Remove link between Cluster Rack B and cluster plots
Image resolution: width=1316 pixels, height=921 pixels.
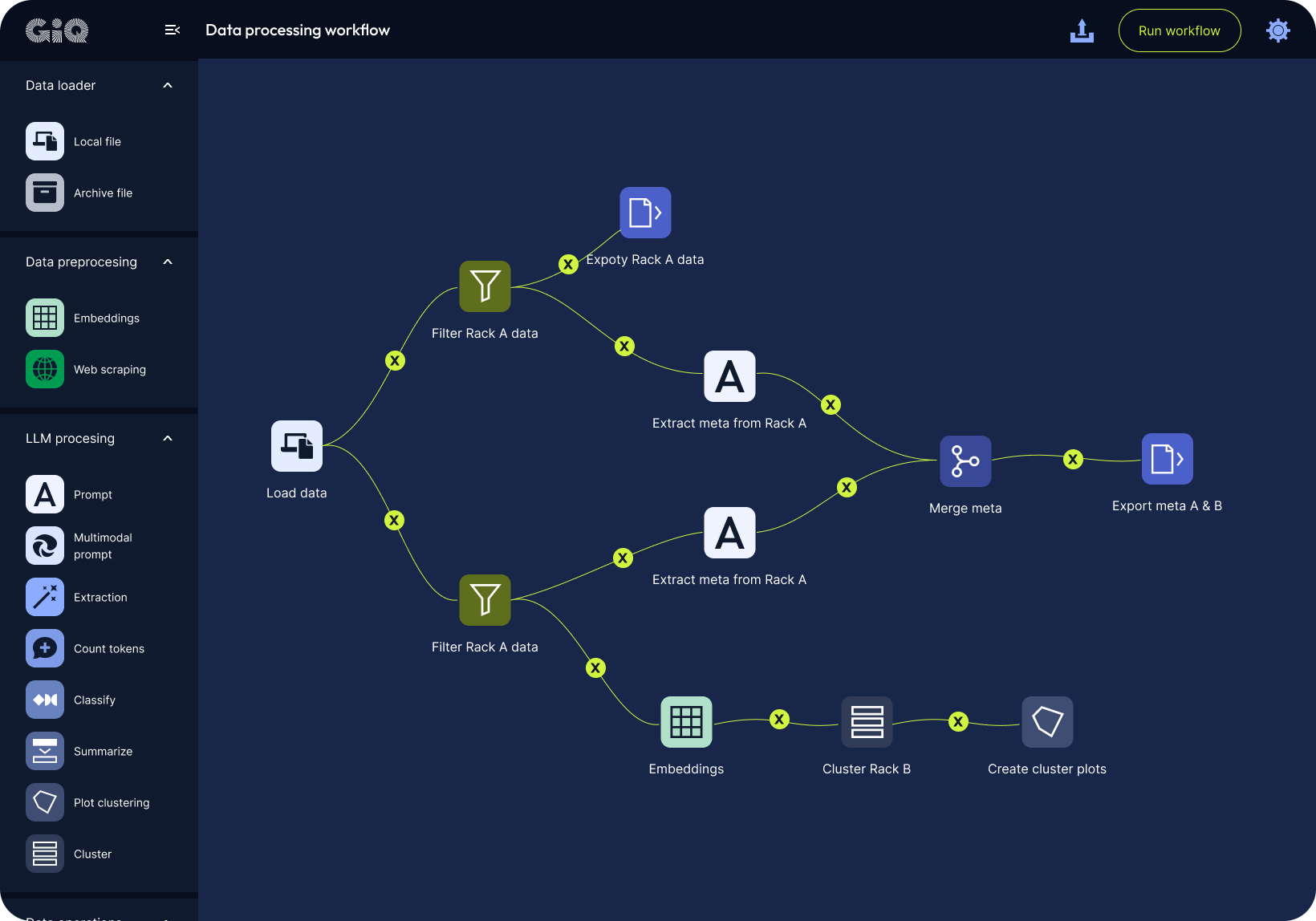point(958,721)
